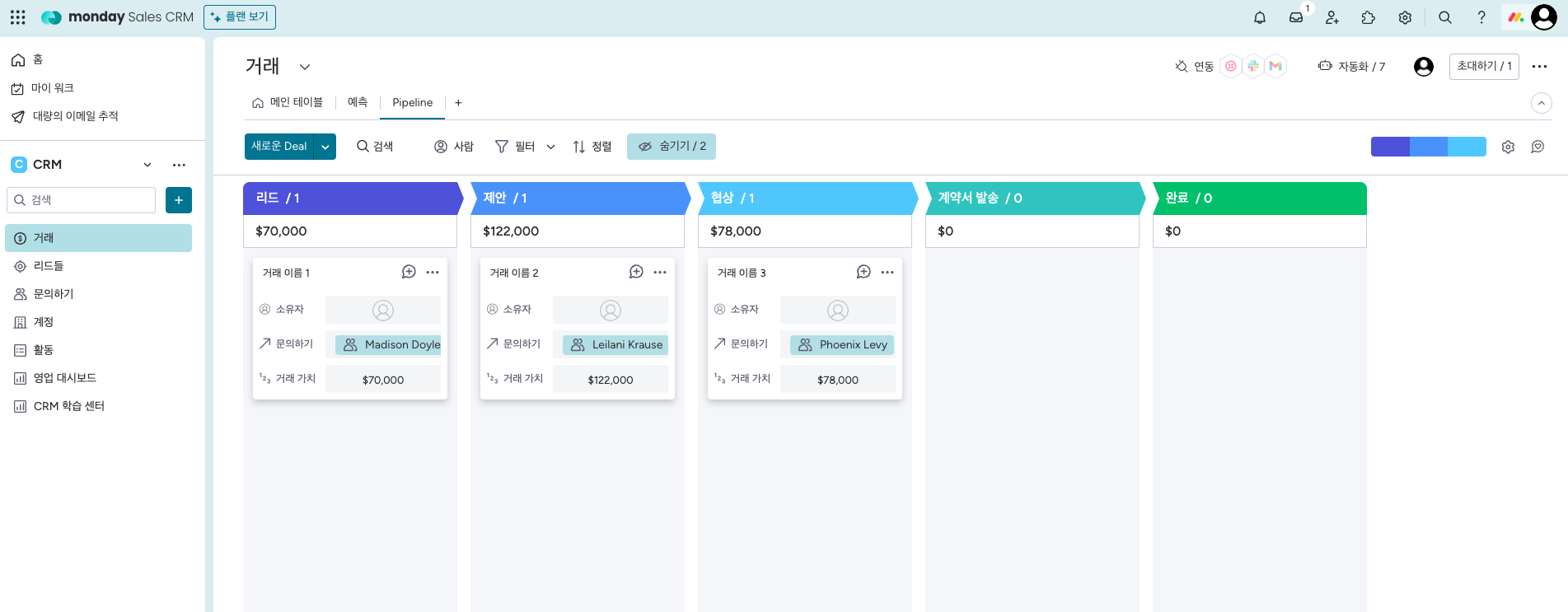1568x612 pixels.
Task: Click the invite members icon
Action: [1332, 17]
